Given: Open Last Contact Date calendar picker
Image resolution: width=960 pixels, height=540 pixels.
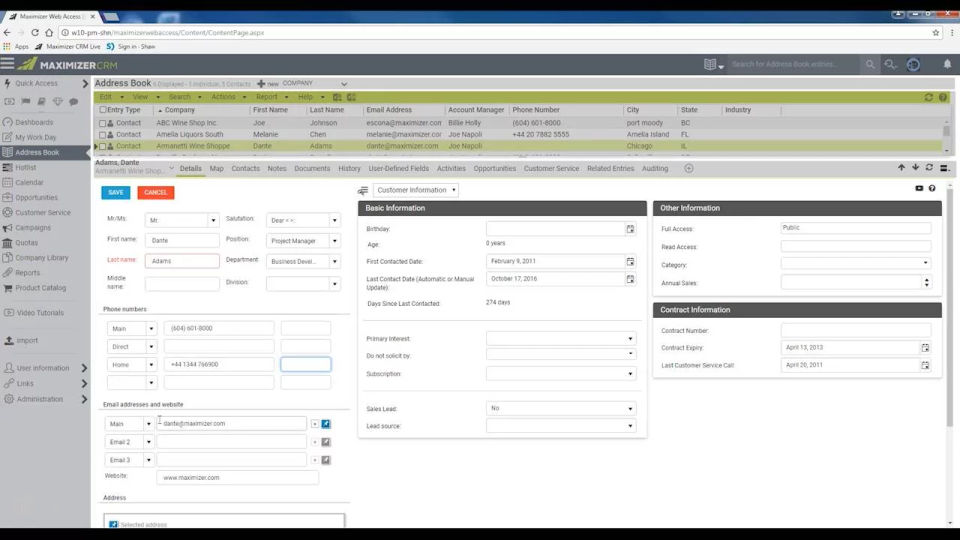Looking at the screenshot, I should point(630,279).
